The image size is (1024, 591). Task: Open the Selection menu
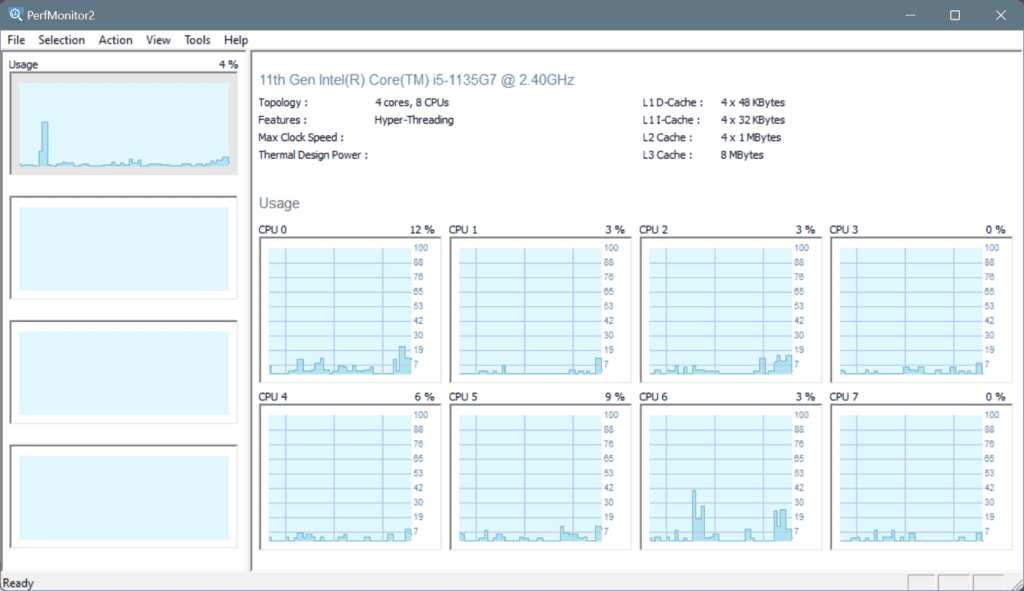coord(61,40)
